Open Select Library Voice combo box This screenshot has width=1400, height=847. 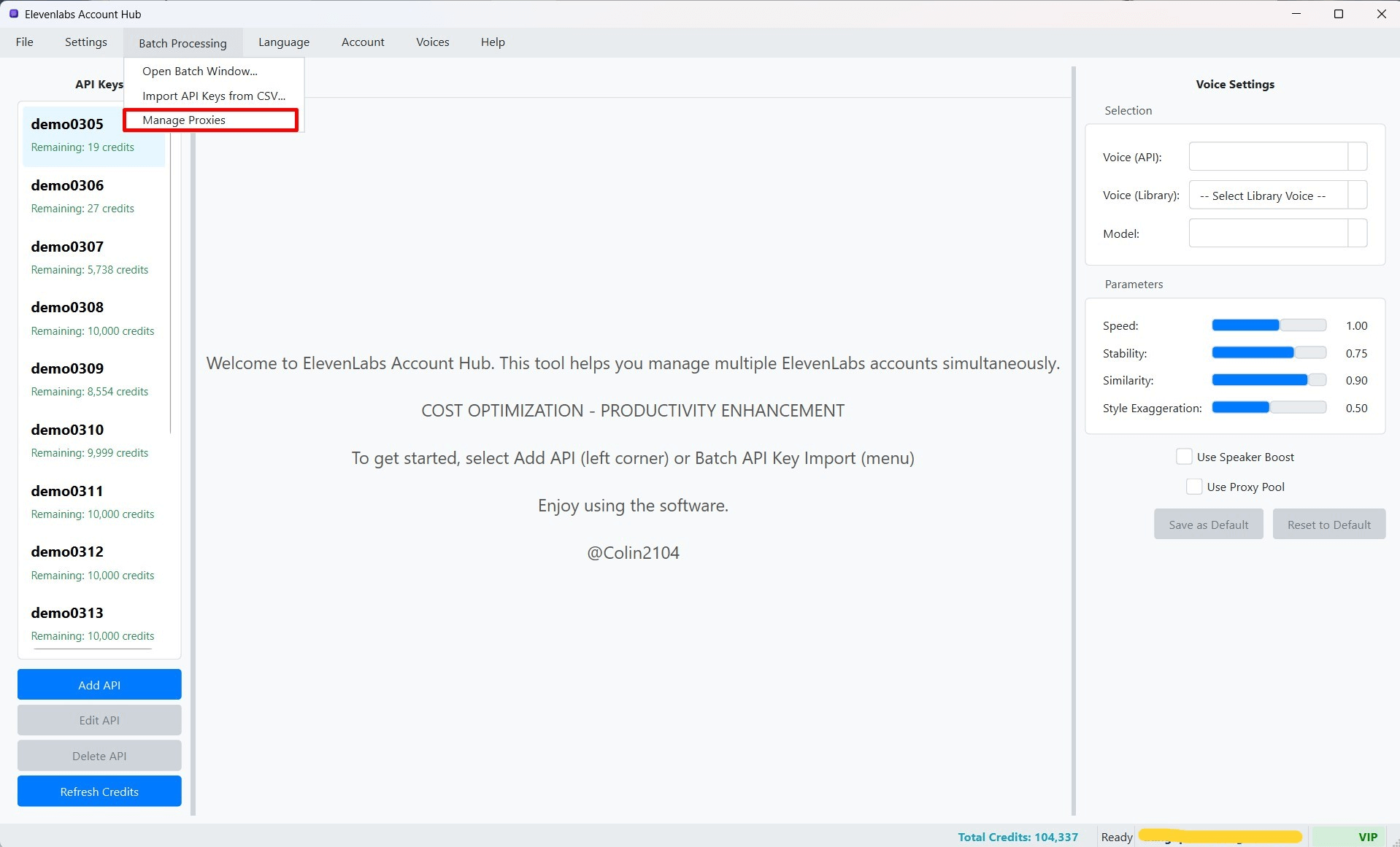1277,196
